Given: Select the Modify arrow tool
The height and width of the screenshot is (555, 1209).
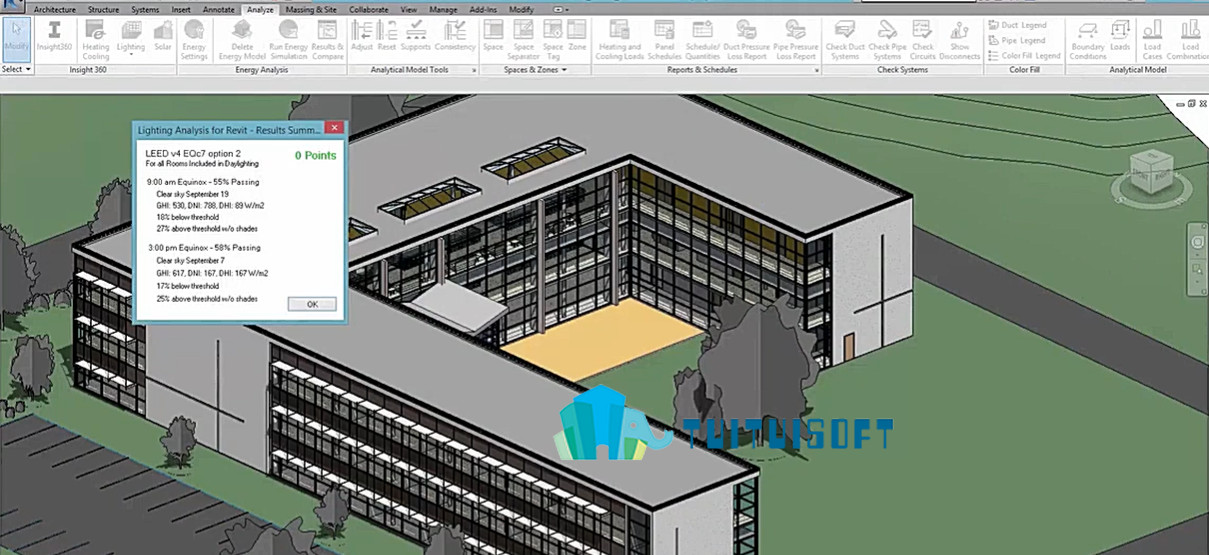Looking at the screenshot, I should pyautogui.click(x=16, y=37).
